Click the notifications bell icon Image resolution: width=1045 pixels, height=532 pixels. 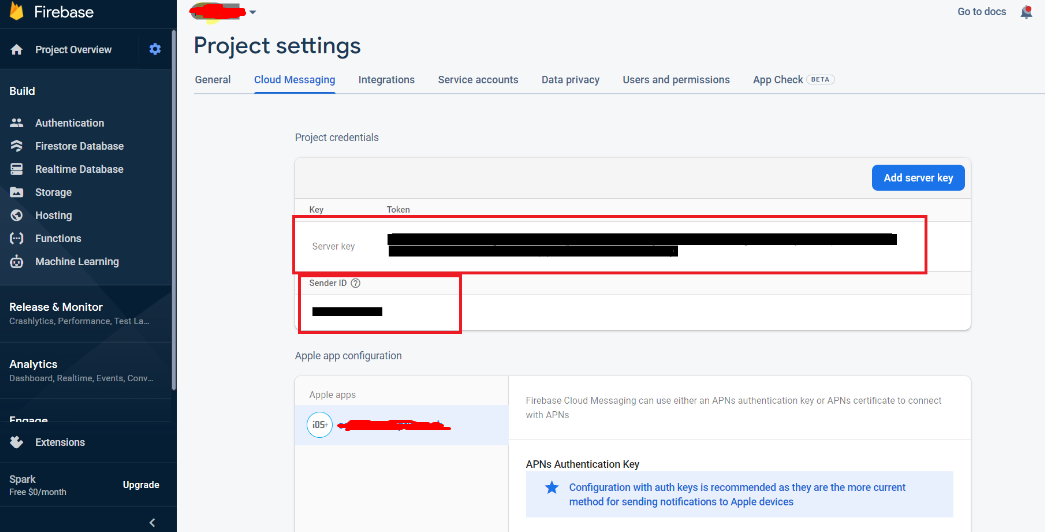point(1026,12)
